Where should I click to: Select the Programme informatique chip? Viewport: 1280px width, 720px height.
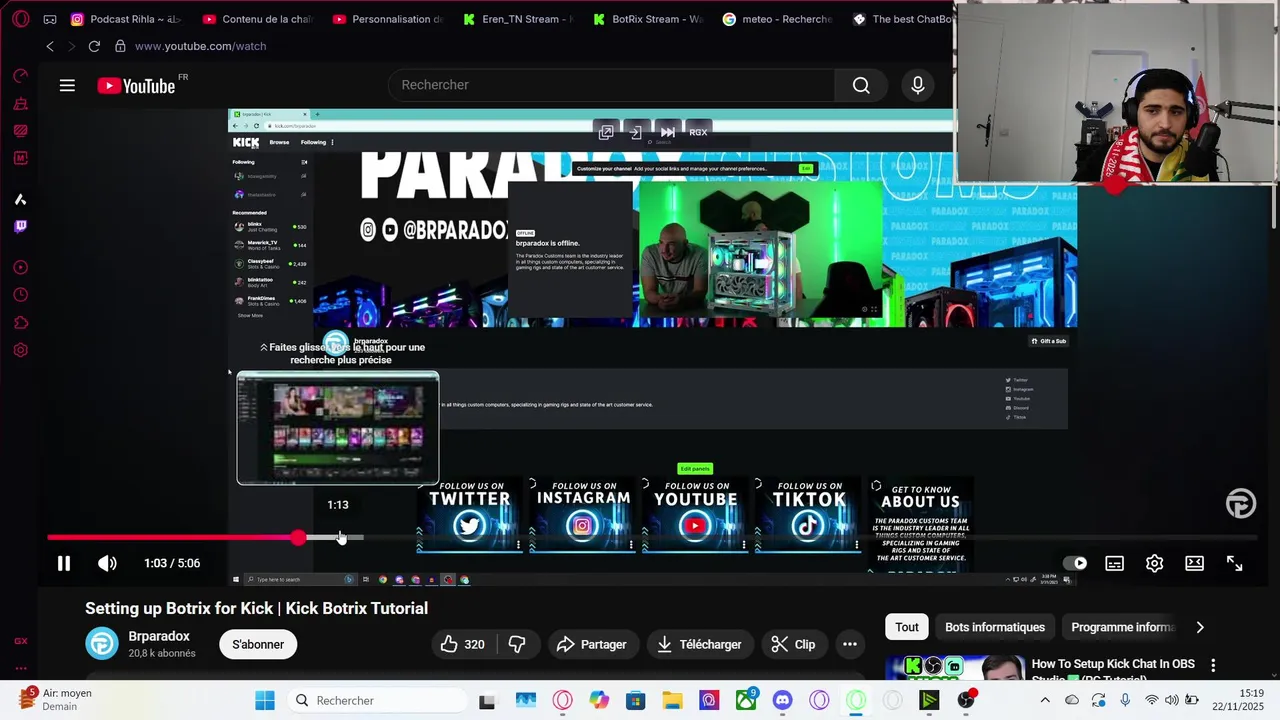click(1122, 627)
